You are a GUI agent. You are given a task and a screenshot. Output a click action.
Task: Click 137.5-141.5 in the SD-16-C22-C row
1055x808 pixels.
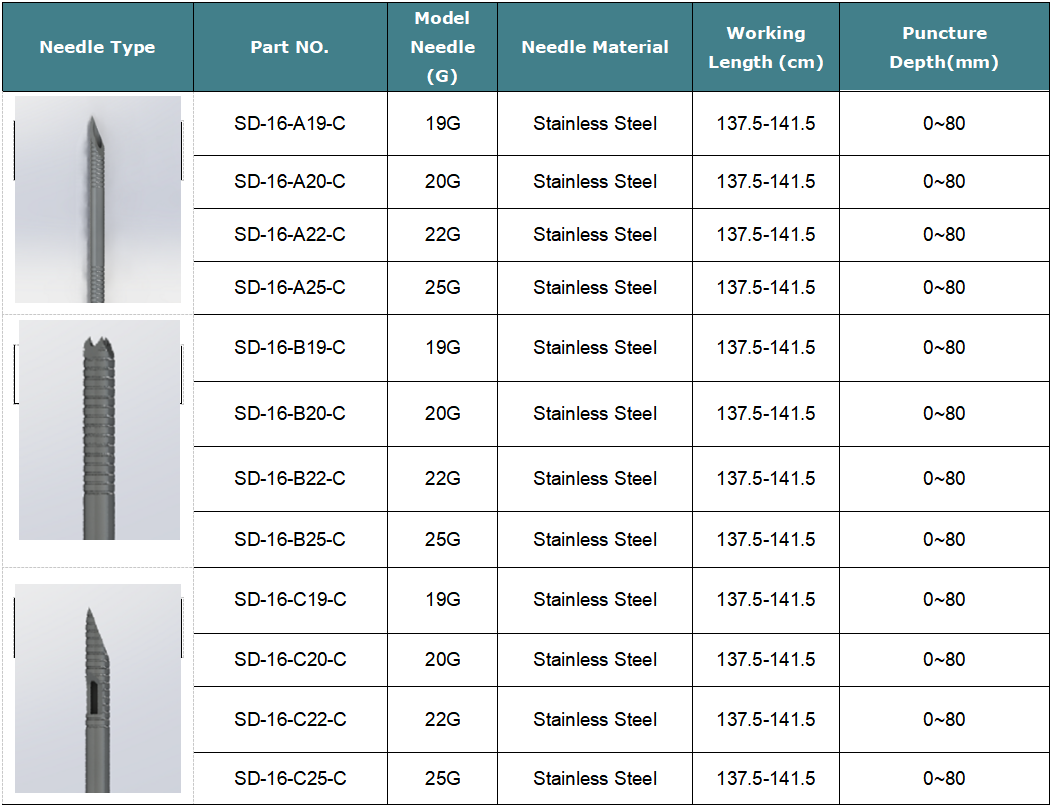click(766, 720)
